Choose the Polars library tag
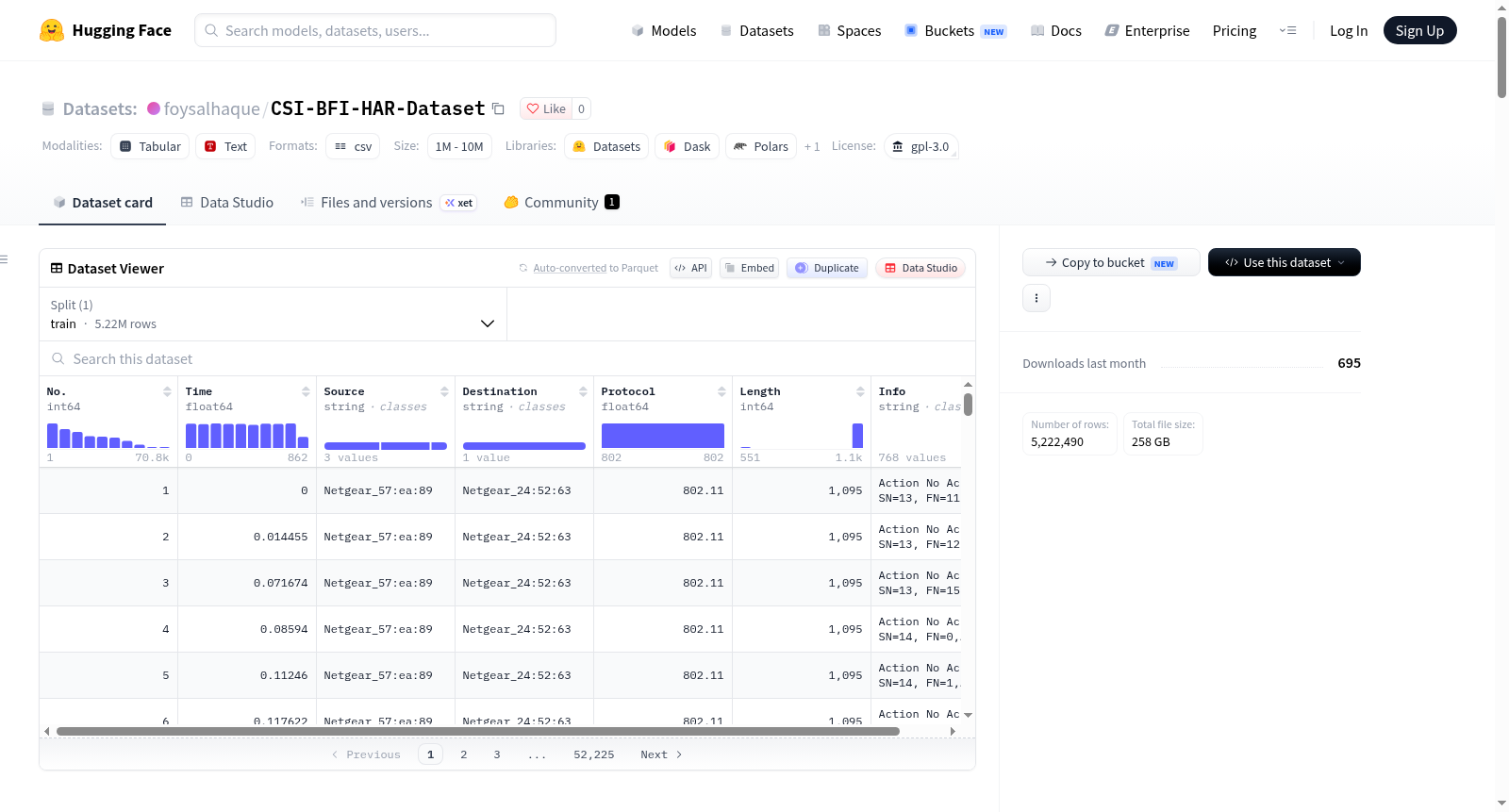Screen dimensions: 1509x812 coord(761,146)
